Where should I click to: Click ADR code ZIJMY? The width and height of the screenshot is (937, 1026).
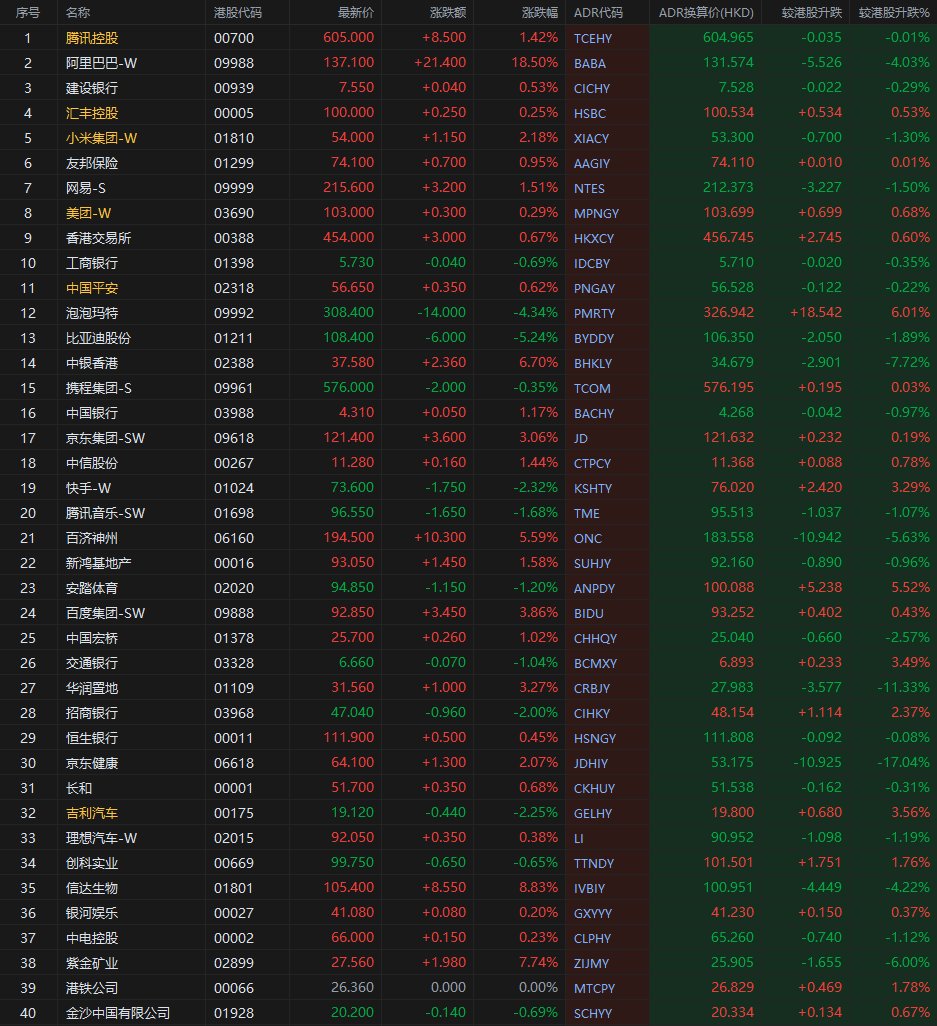pos(591,963)
